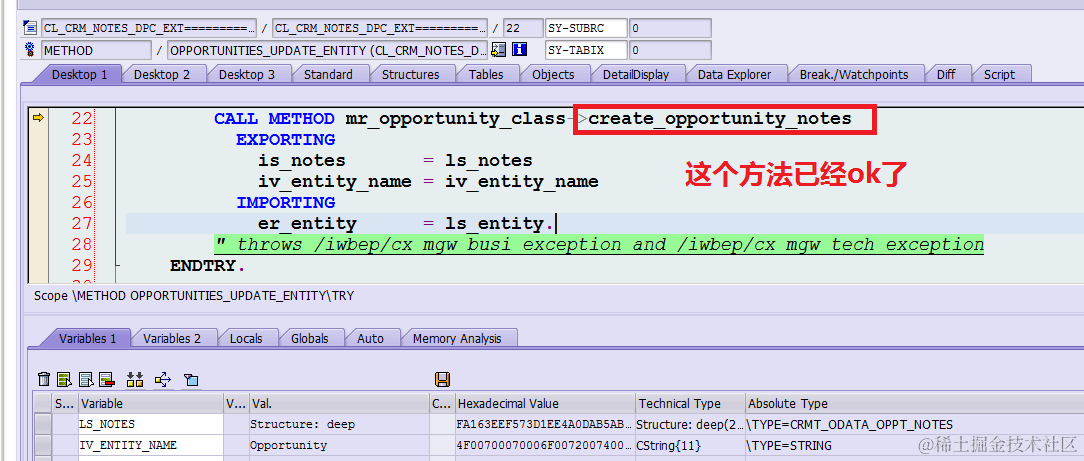The image size is (1084, 461).
Task: Click the funnel-and-box icon in the variables toolbar
Action: (x=191, y=379)
